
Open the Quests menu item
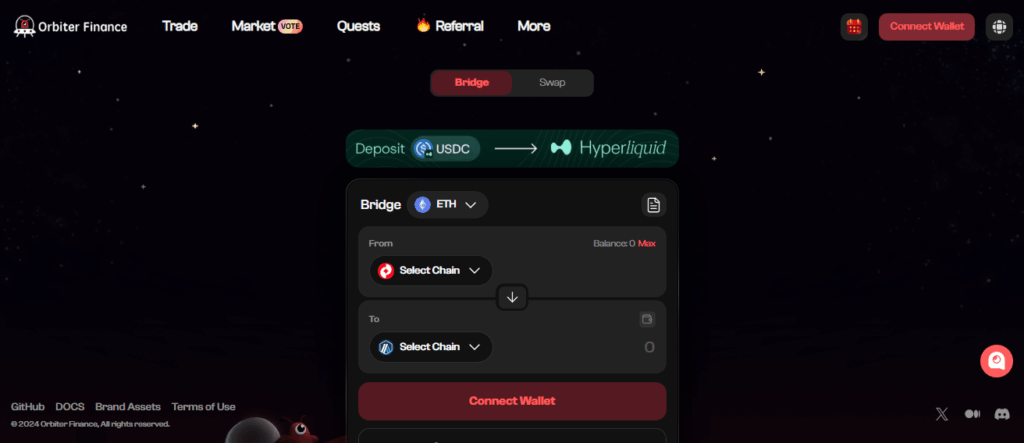pyautogui.click(x=359, y=26)
